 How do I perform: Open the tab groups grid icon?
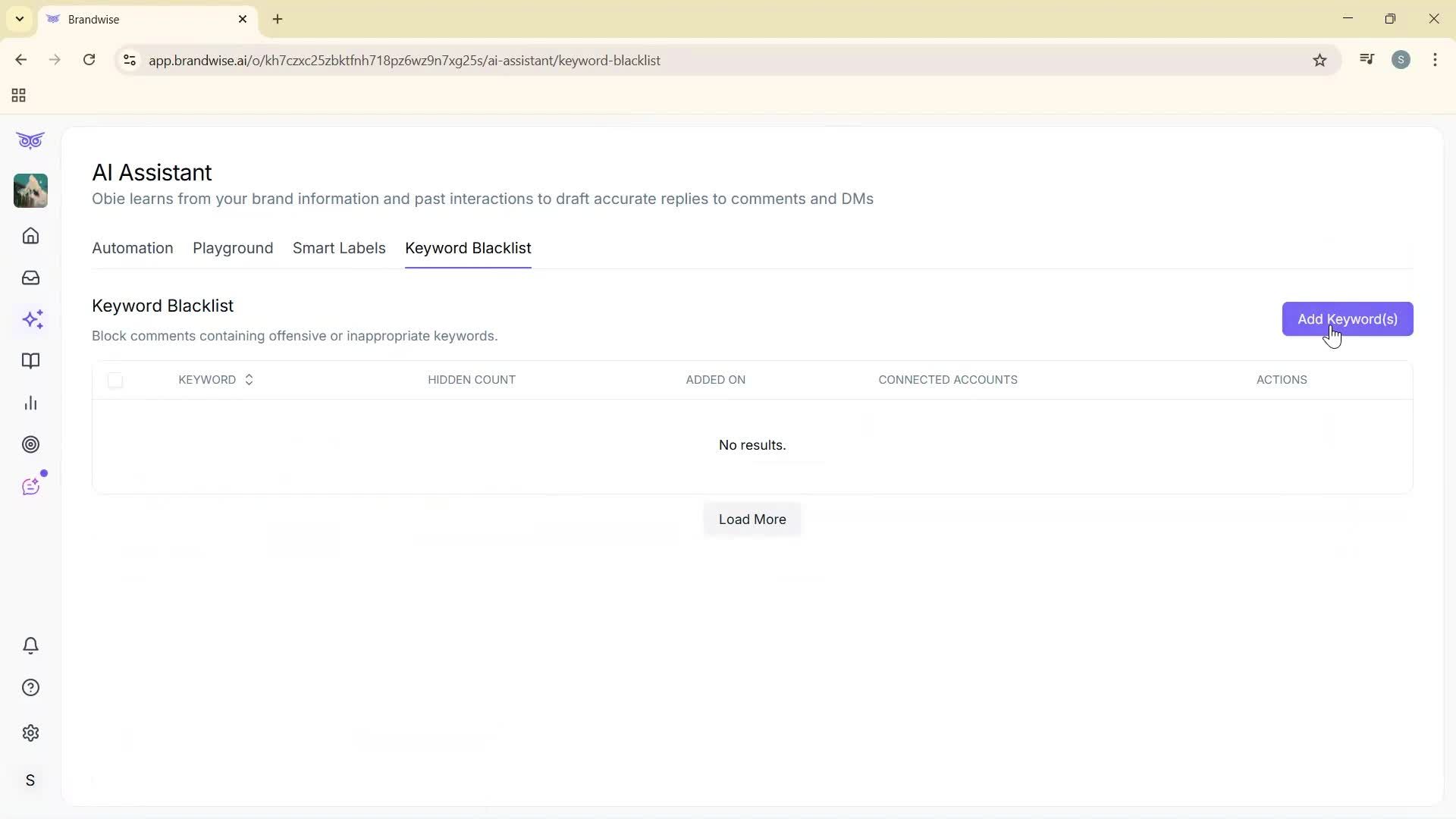point(17,96)
